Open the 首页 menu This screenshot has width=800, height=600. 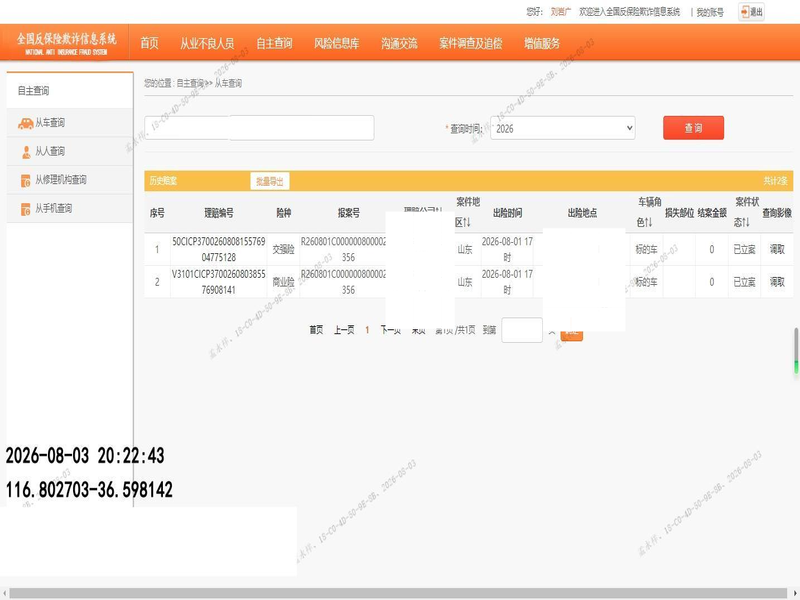(x=149, y=43)
